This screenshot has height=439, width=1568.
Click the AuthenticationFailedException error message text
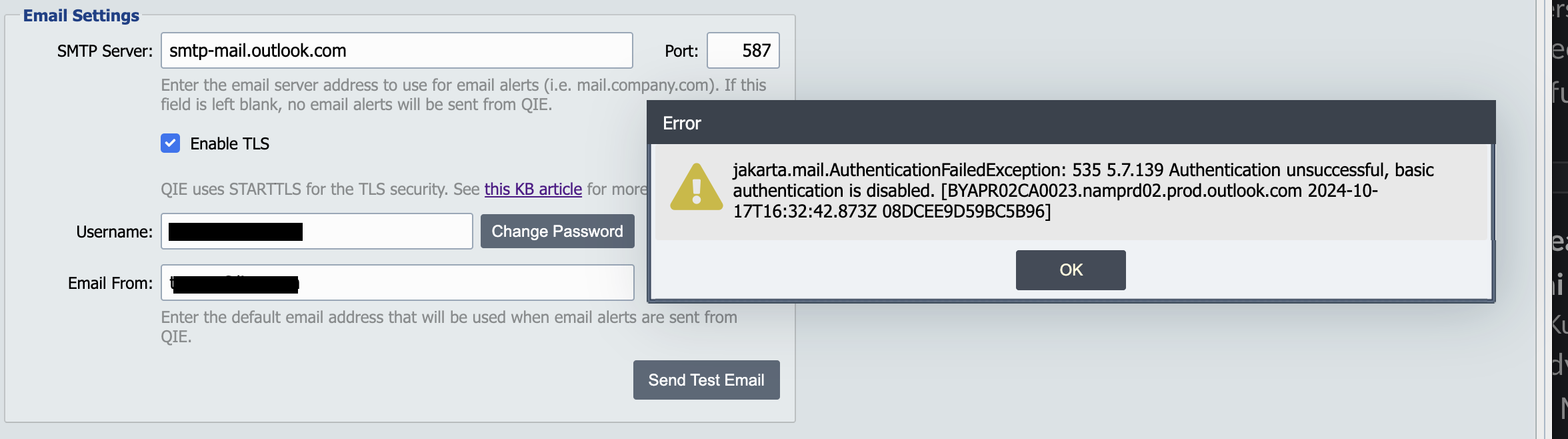click(x=1083, y=191)
